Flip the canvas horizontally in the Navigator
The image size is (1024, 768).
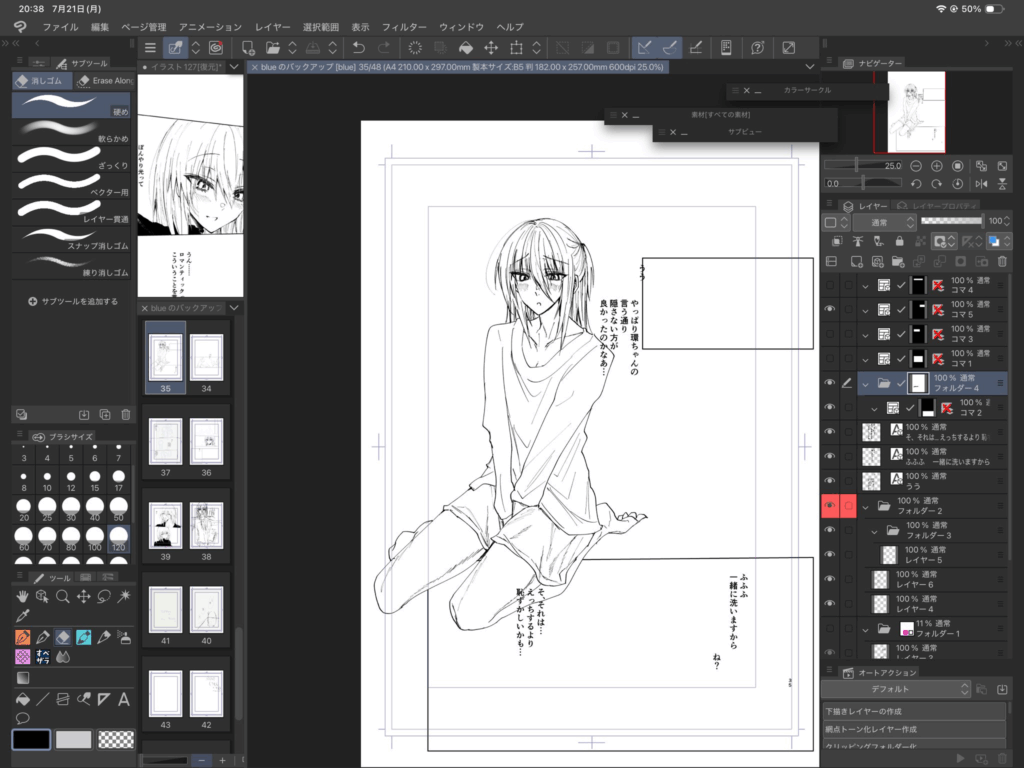tap(981, 184)
